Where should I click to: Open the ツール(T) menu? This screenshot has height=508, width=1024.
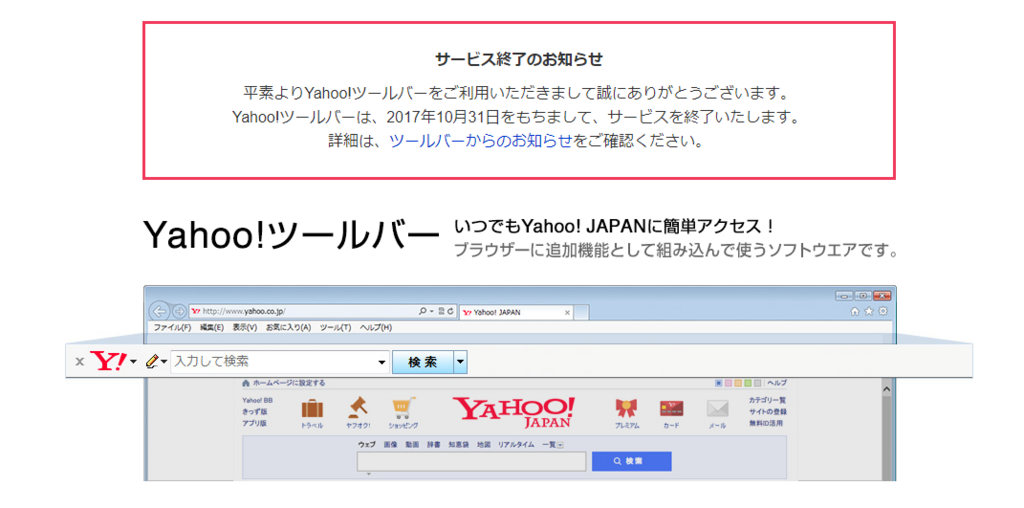pos(336,328)
